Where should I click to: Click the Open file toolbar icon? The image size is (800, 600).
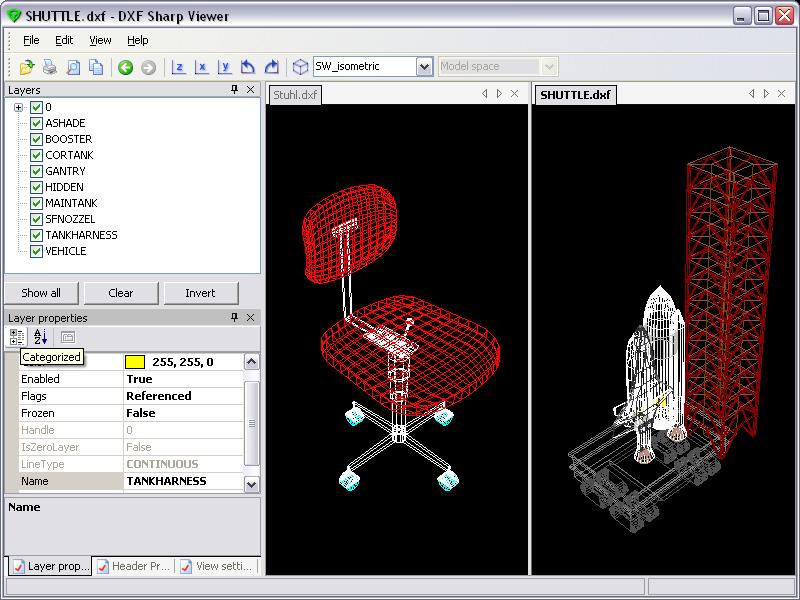click(26, 67)
